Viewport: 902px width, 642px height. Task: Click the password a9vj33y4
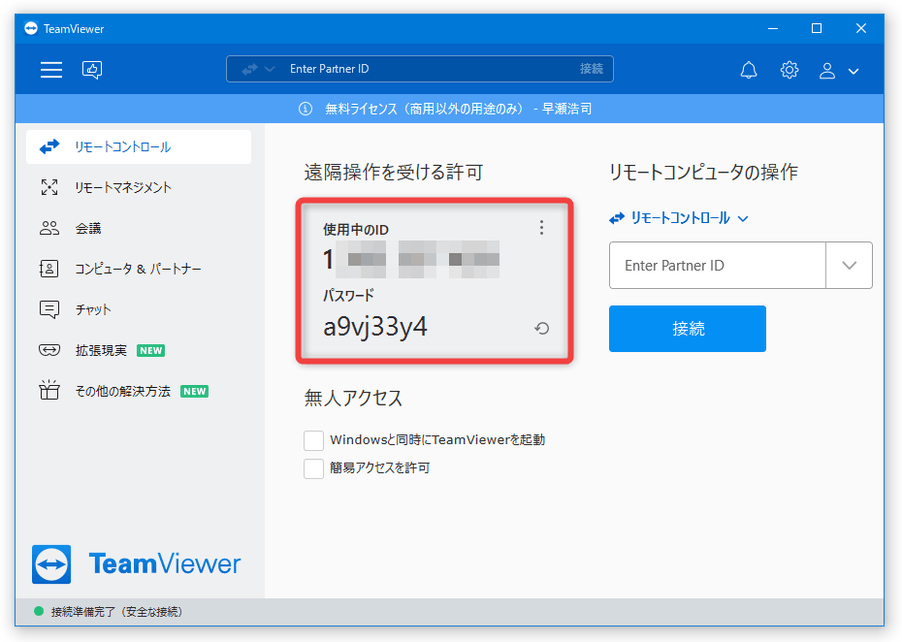click(375, 327)
